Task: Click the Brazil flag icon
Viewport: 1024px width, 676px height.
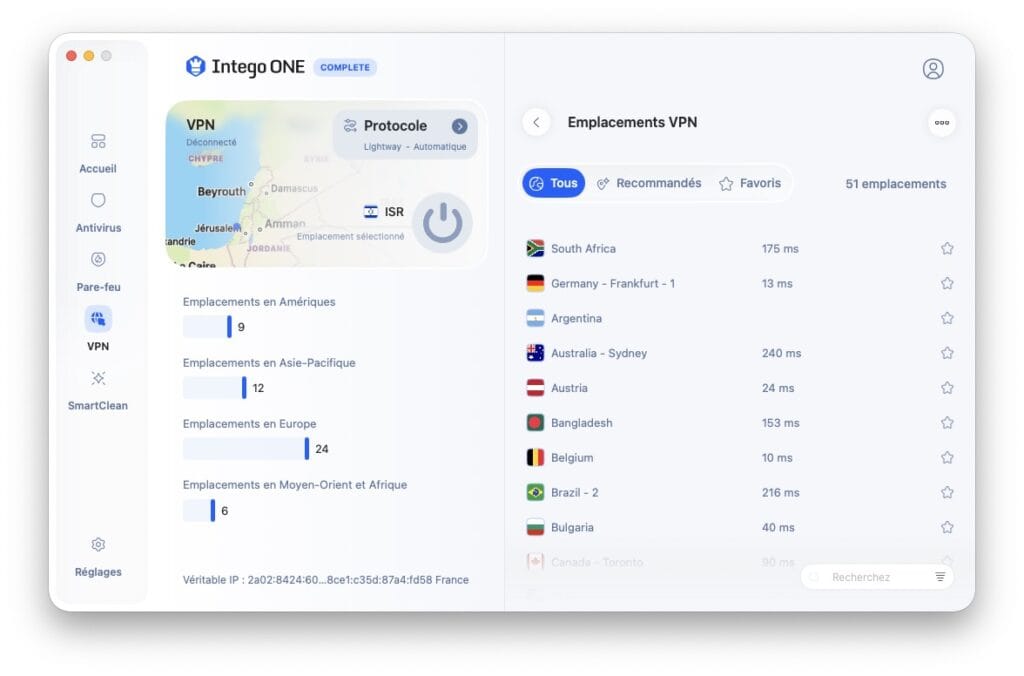Action: [x=535, y=492]
